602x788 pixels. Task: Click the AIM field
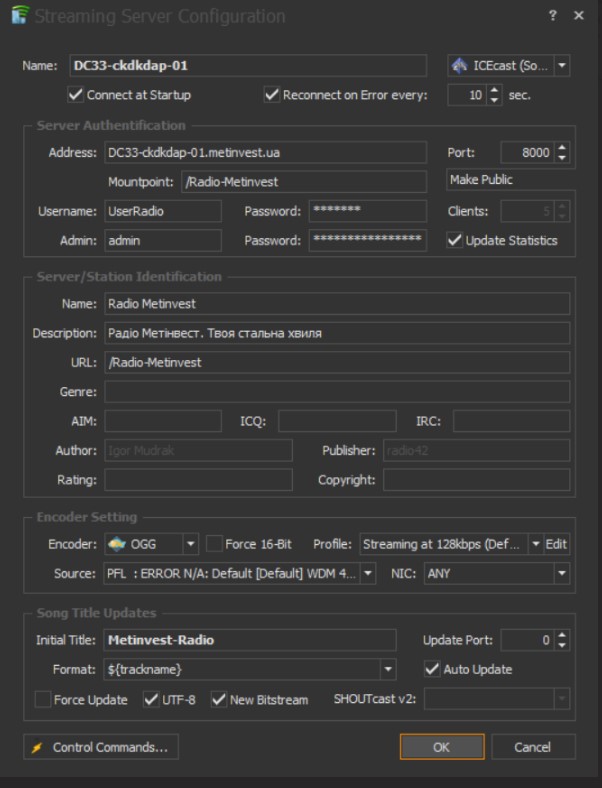[163, 421]
